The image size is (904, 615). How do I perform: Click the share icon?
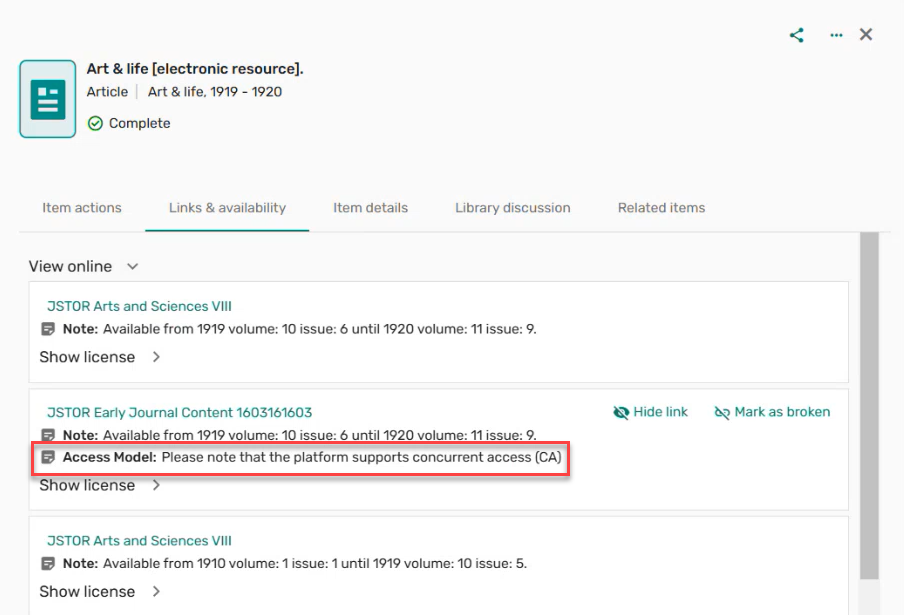(797, 35)
